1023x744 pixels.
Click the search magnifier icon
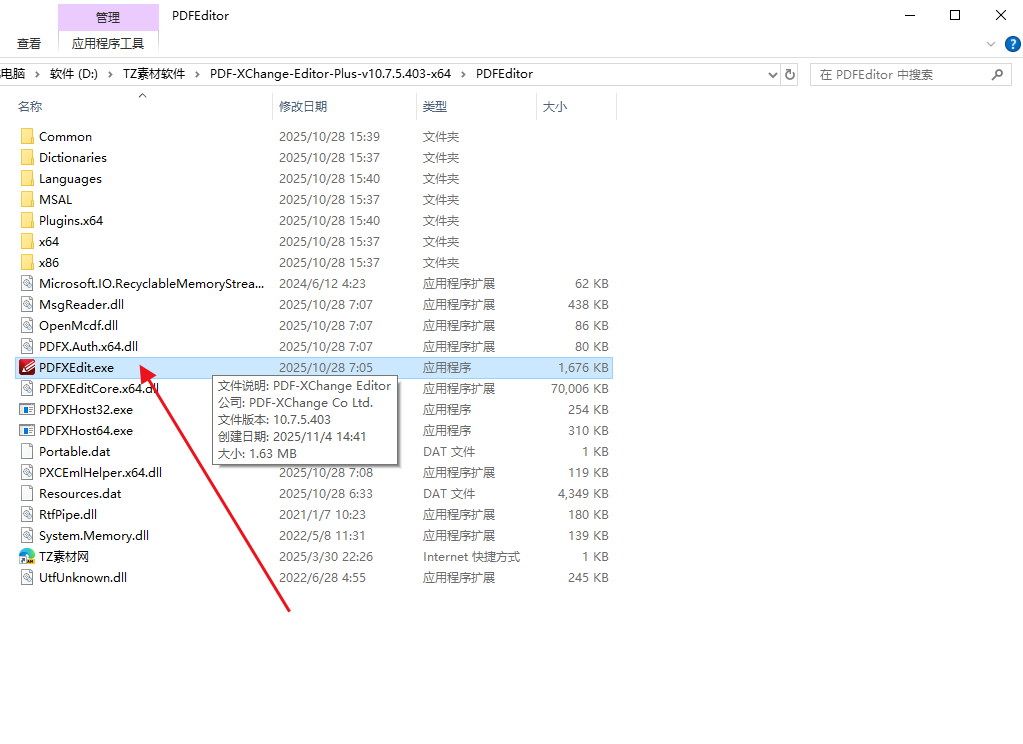(x=997, y=74)
